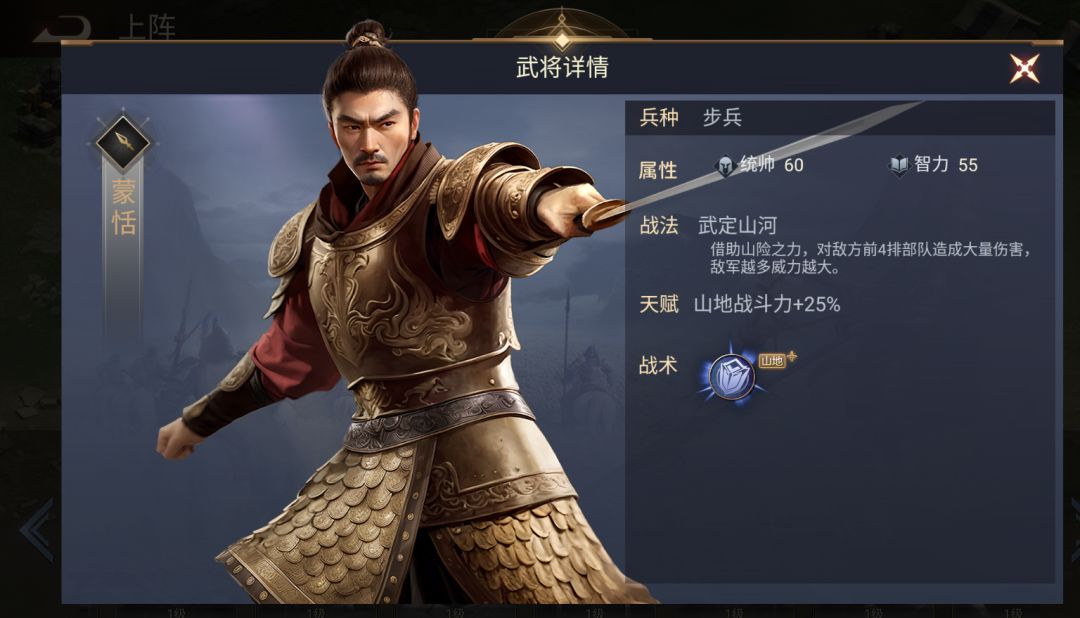Tap the 上阵 label at top left
This screenshot has height=618, width=1080.
147,28
